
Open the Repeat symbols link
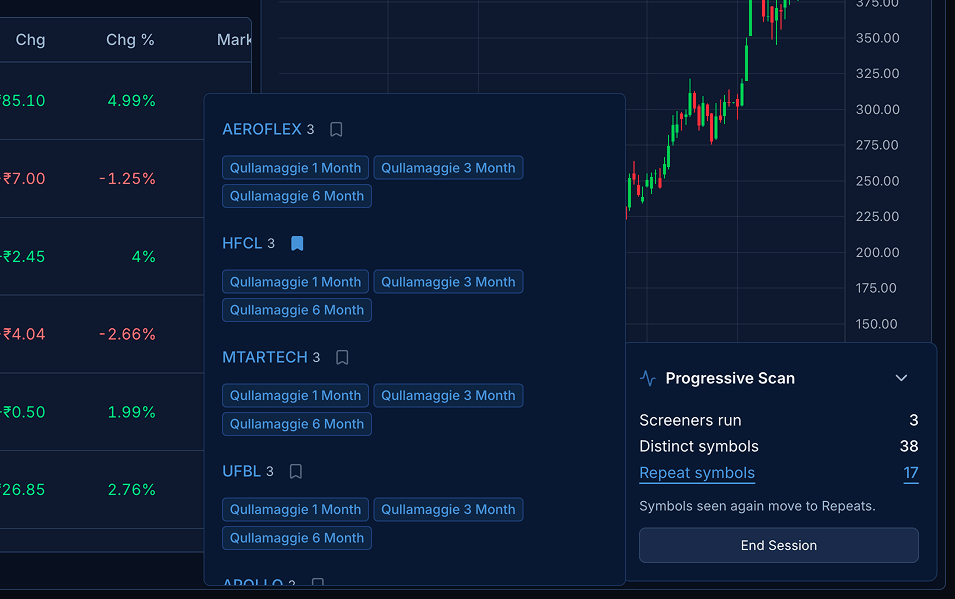click(x=697, y=473)
